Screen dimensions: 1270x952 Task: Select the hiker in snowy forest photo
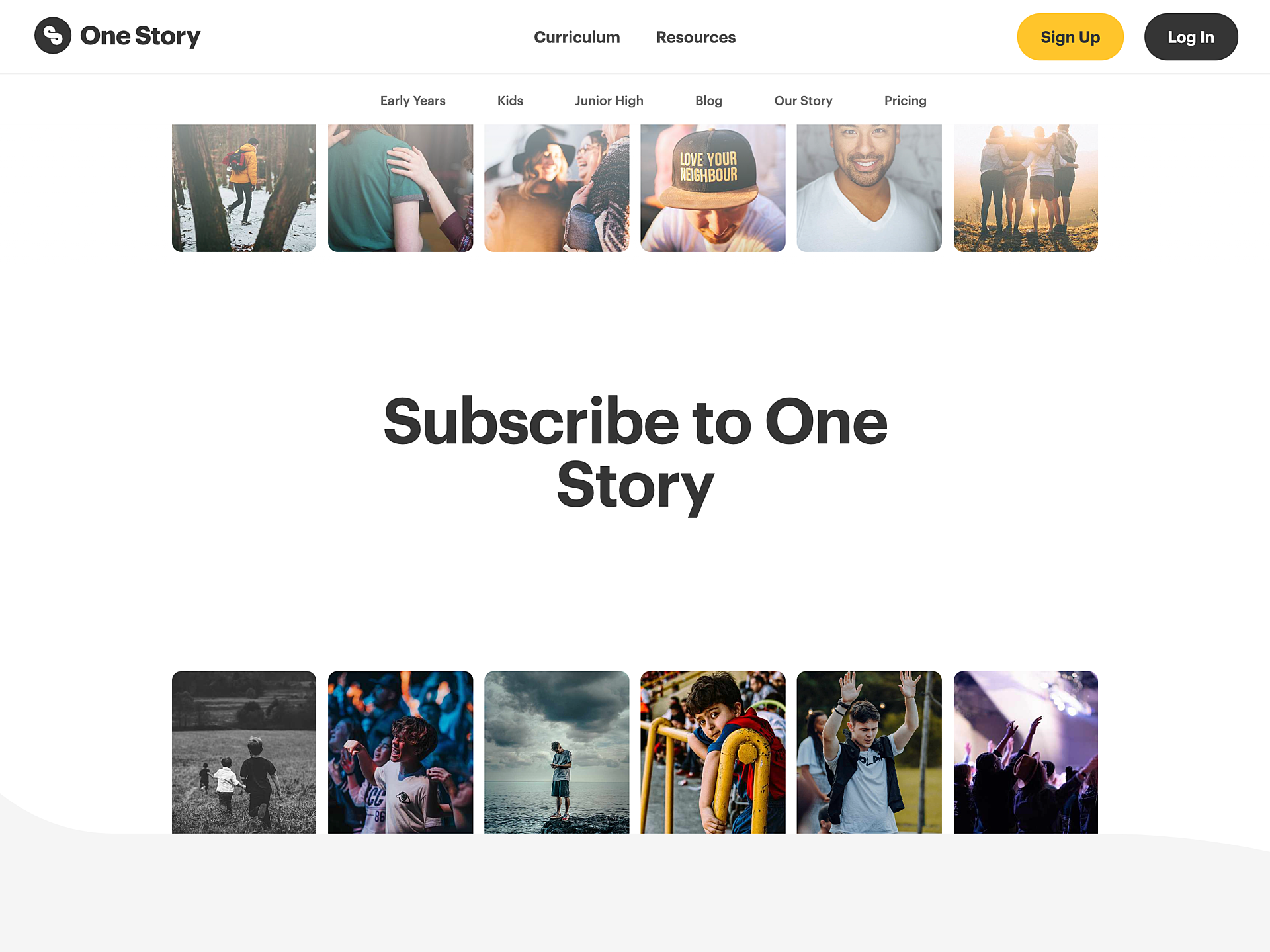coord(244,188)
